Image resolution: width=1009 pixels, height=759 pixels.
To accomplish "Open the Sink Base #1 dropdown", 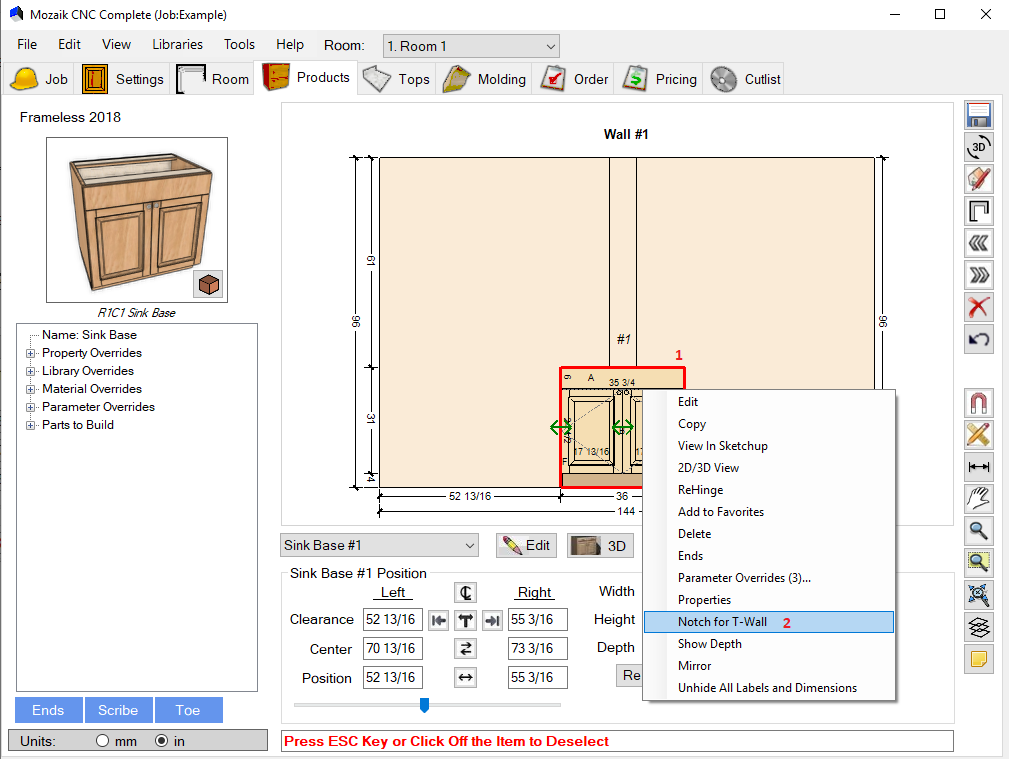I will point(380,545).
